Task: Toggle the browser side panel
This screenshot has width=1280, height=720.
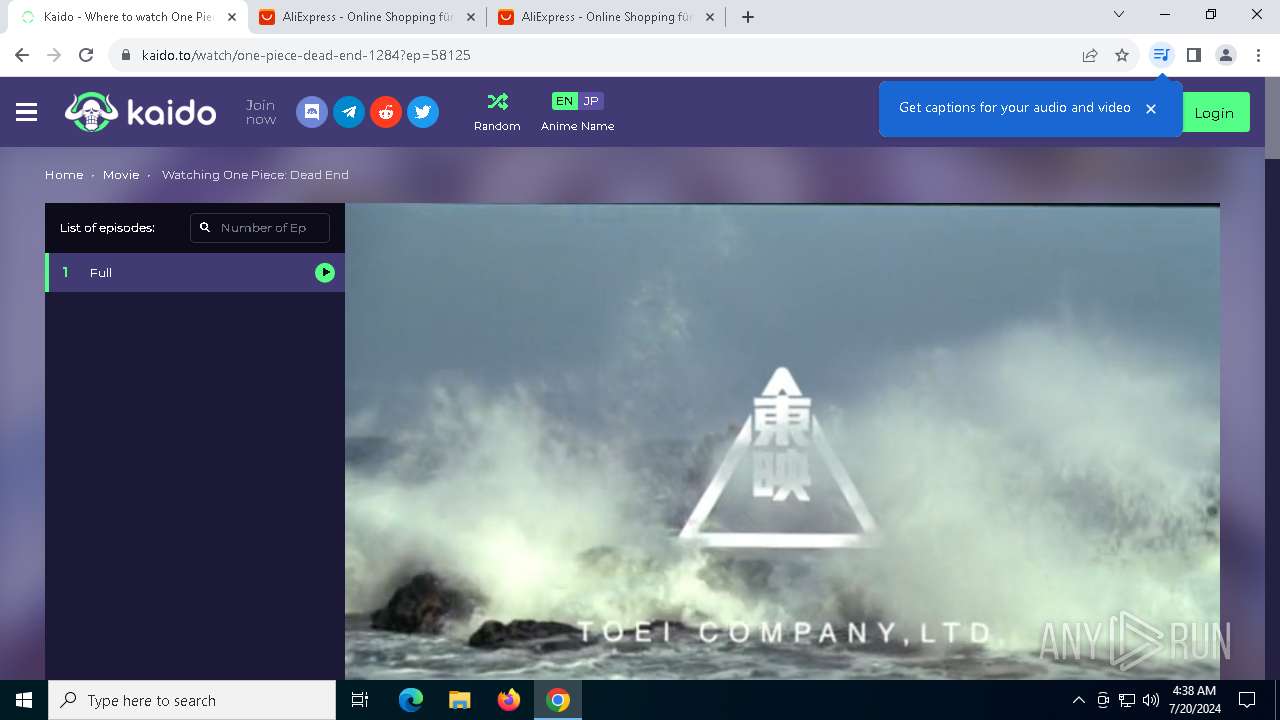Action: (x=1193, y=55)
